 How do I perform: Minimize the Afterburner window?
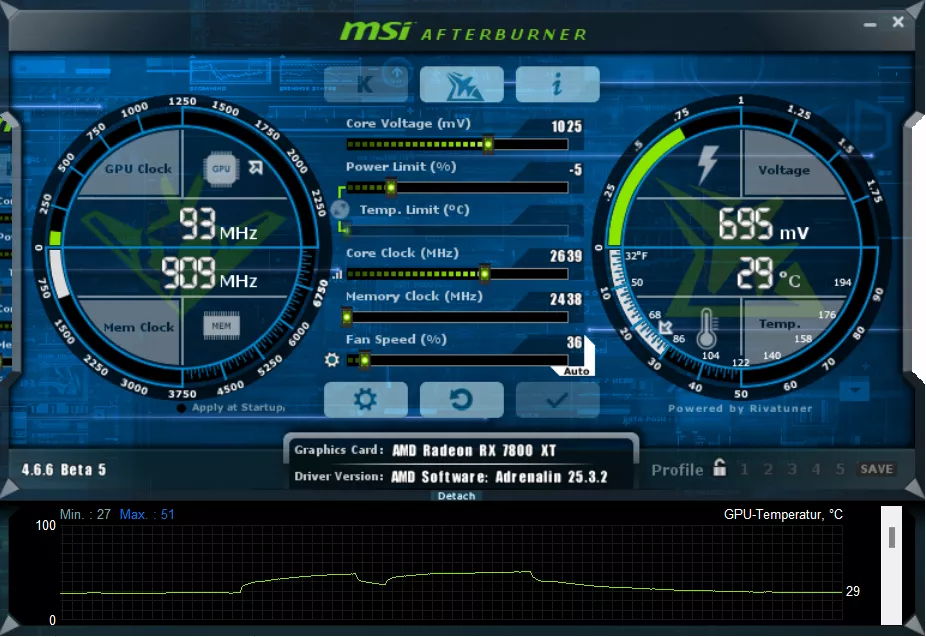tap(870, 24)
